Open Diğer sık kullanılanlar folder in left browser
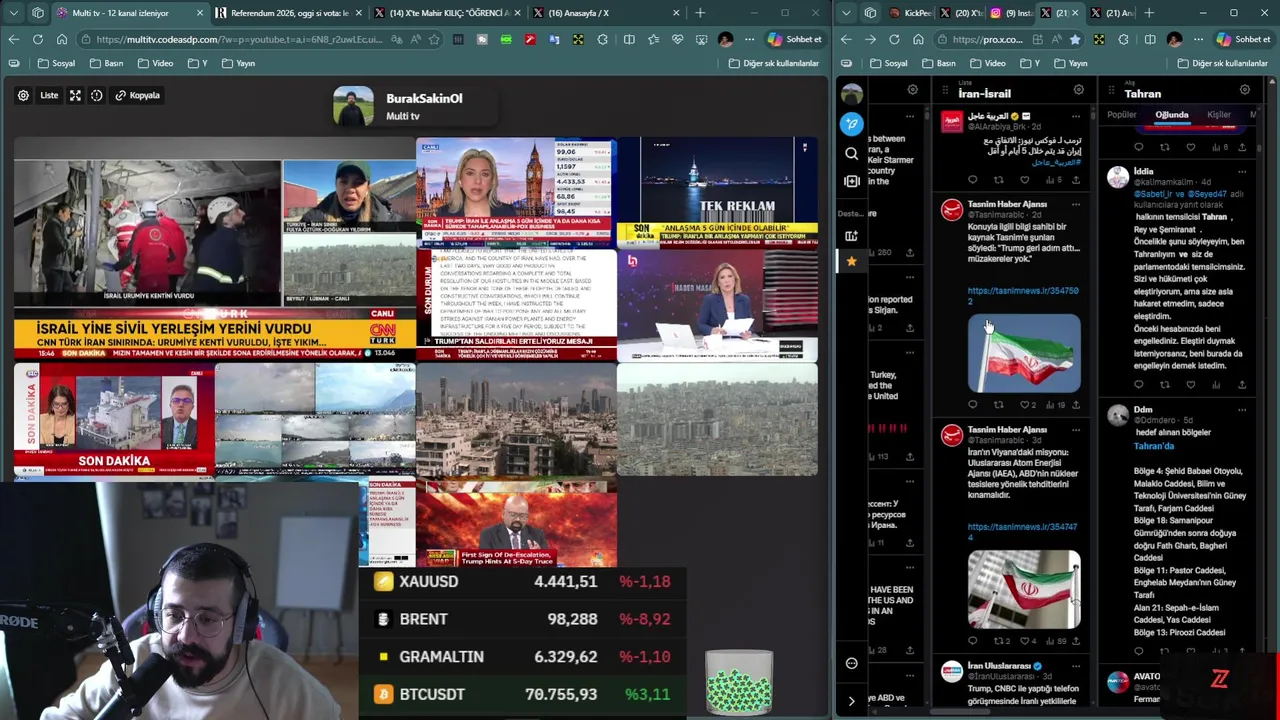The image size is (1280, 720). pyautogui.click(x=774, y=63)
